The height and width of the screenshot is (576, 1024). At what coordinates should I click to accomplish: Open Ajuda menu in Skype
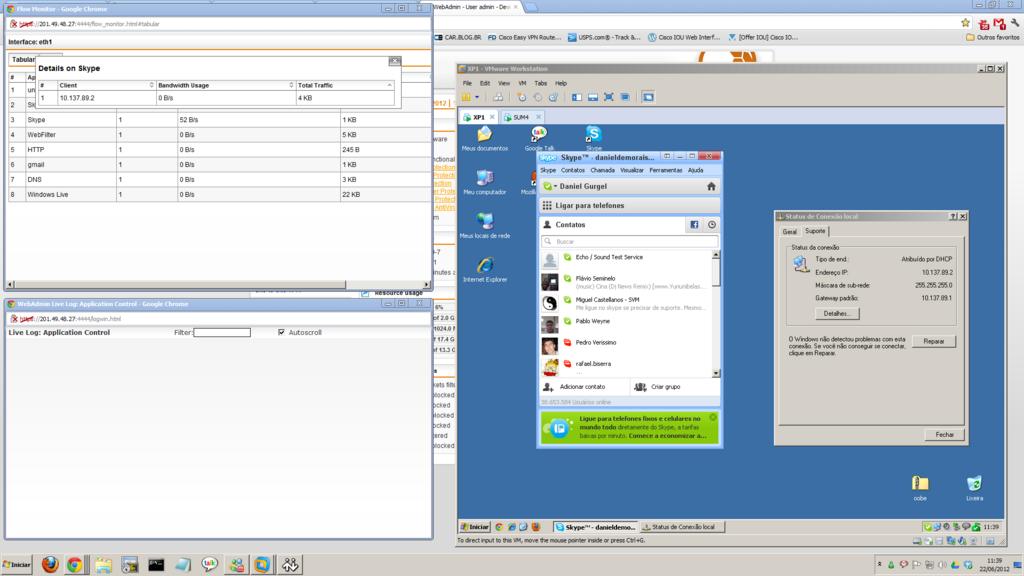pyautogui.click(x=696, y=170)
